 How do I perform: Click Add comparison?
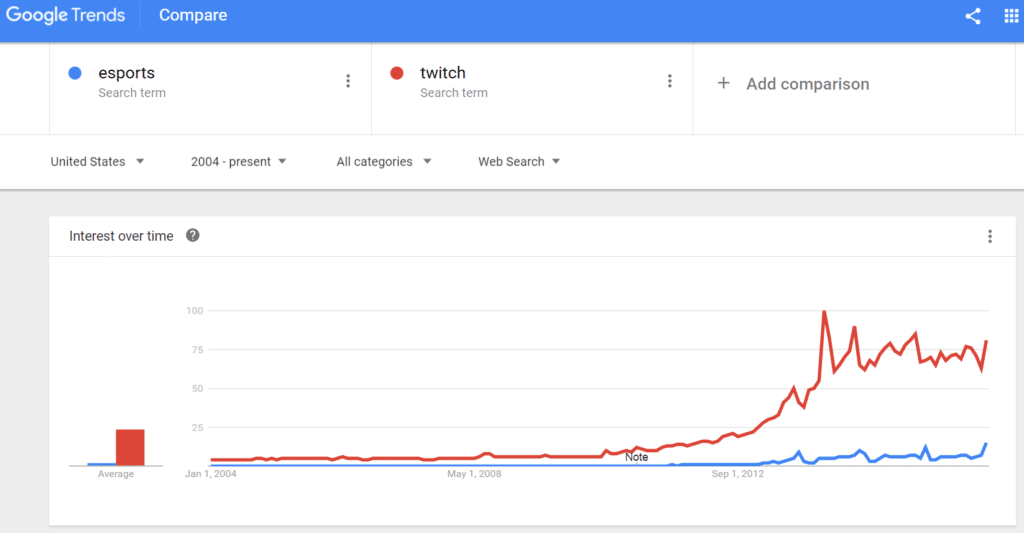point(808,84)
